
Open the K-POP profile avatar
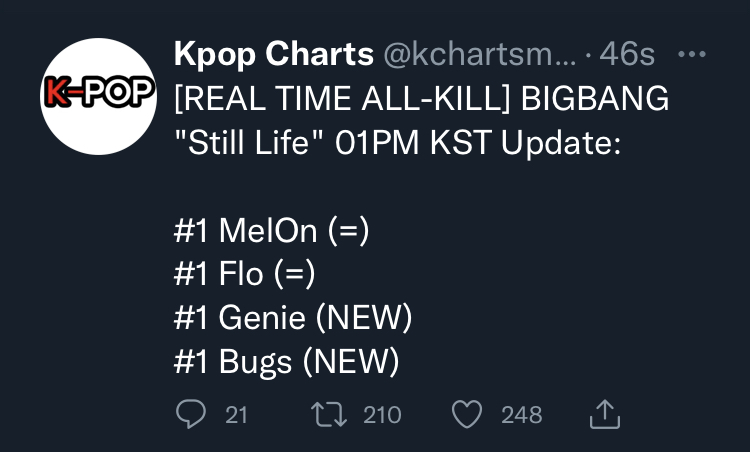coord(99,97)
